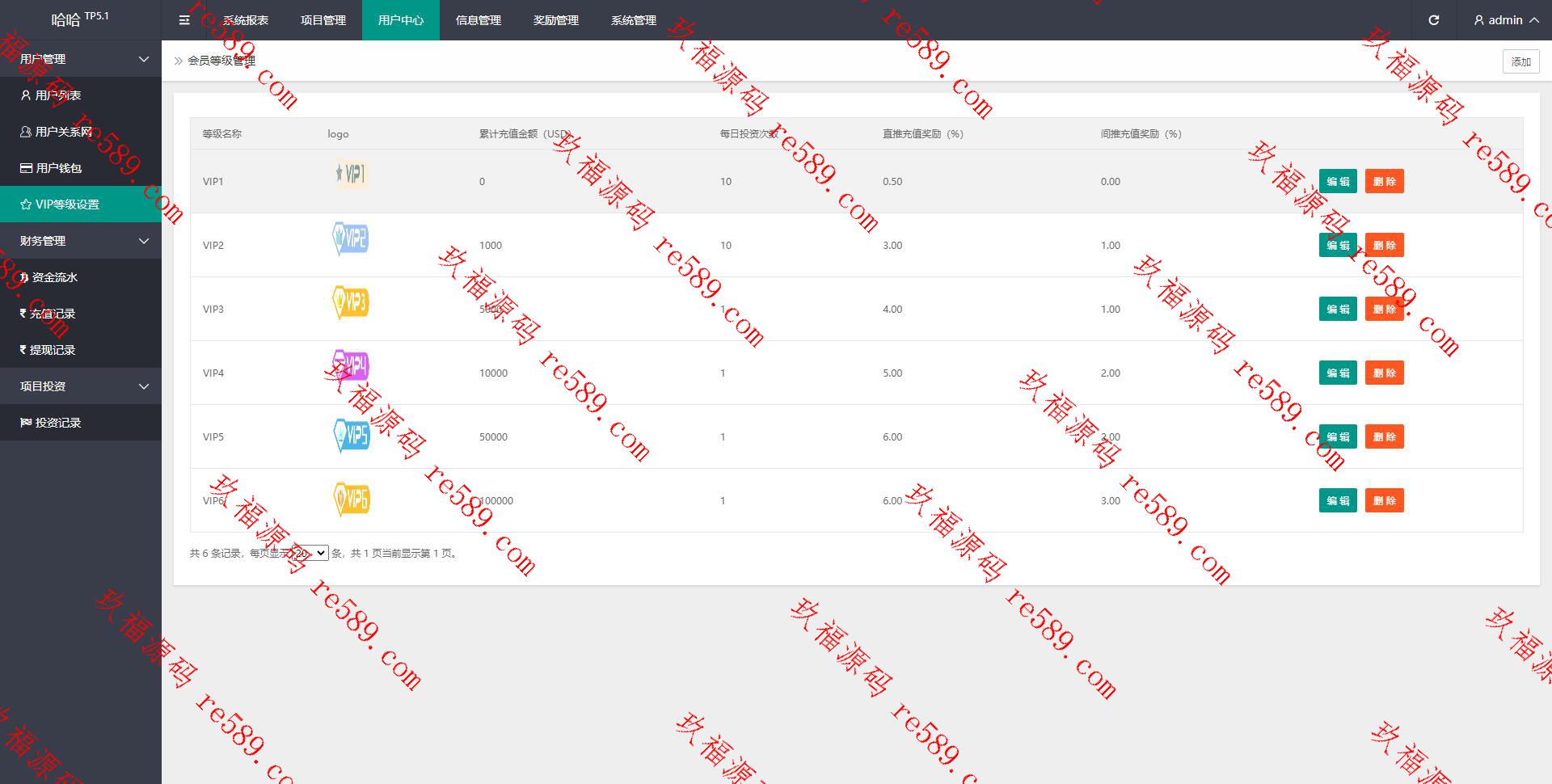Open the 信息管理 top menu
1552x784 pixels.
pos(479,20)
